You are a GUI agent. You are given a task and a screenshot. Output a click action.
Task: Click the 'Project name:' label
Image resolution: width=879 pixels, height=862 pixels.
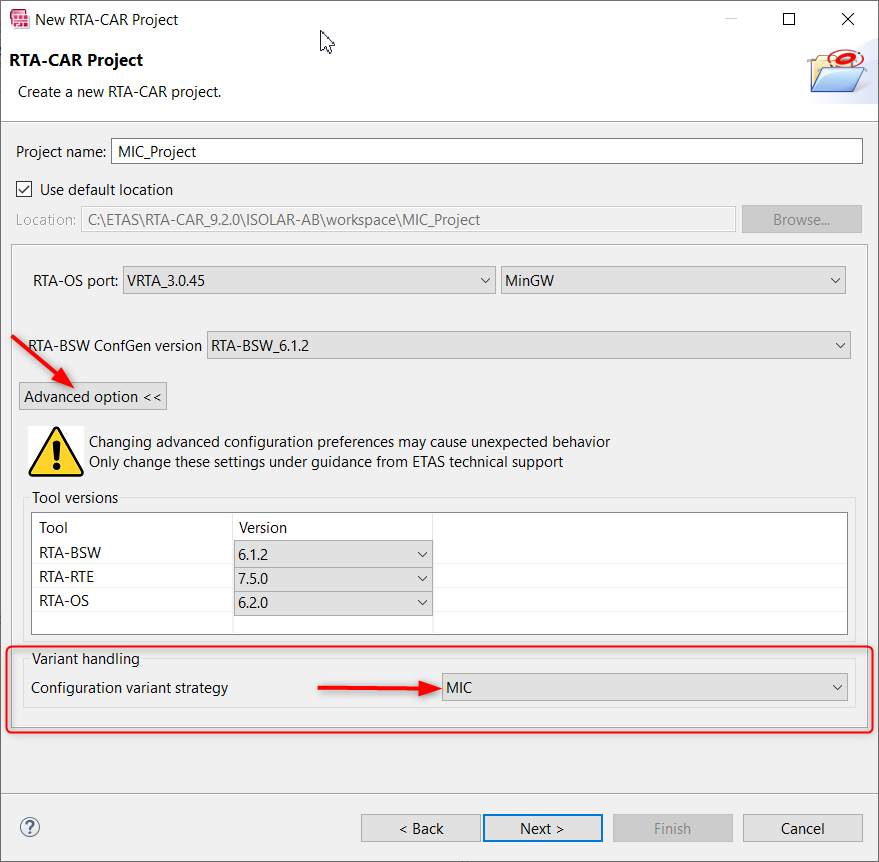pyautogui.click(x=61, y=151)
